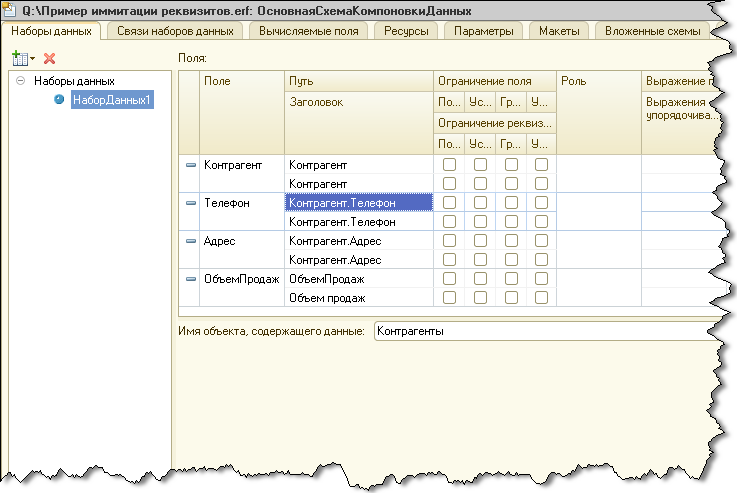
Task: Click the window icon in the title bar
Action: [x=10, y=9]
